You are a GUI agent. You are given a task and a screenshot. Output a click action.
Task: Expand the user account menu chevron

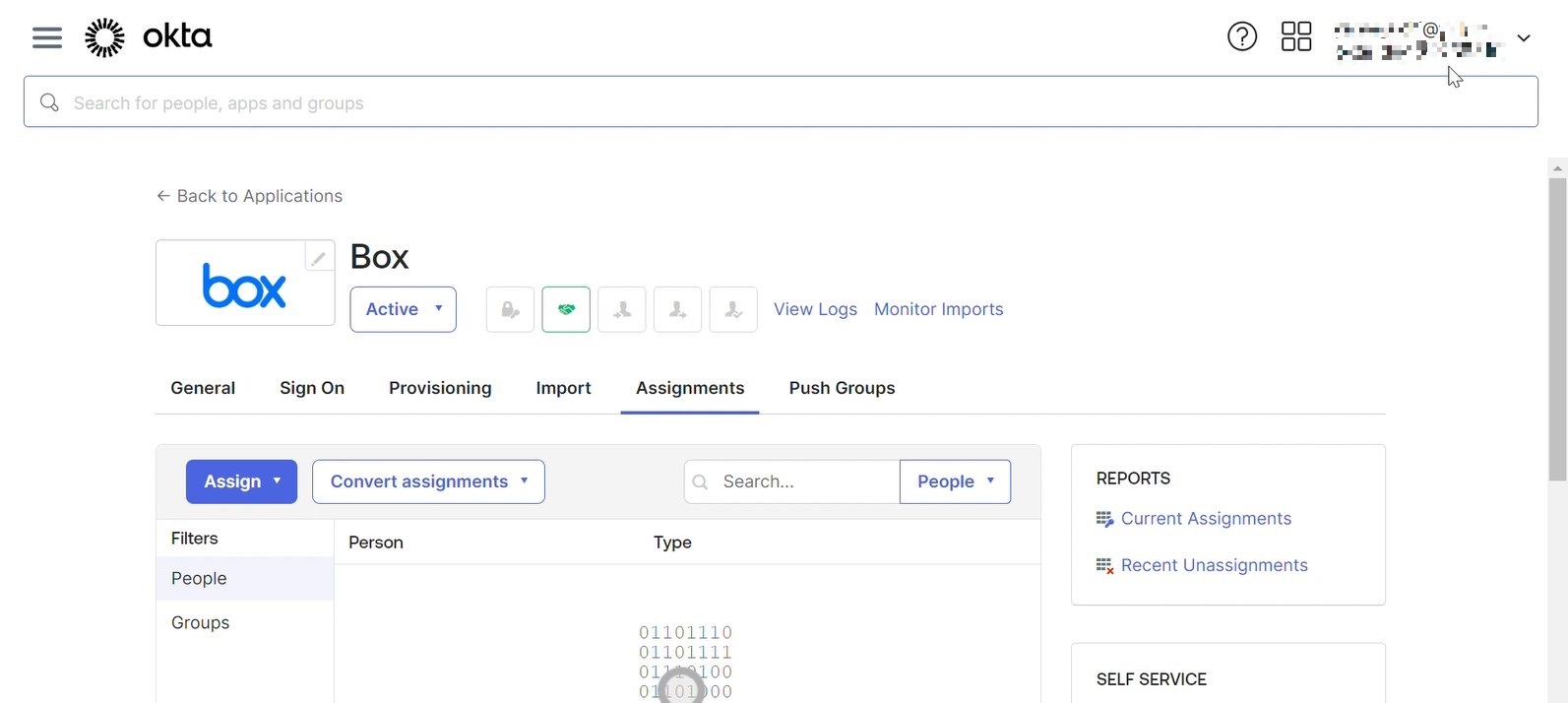[1523, 38]
